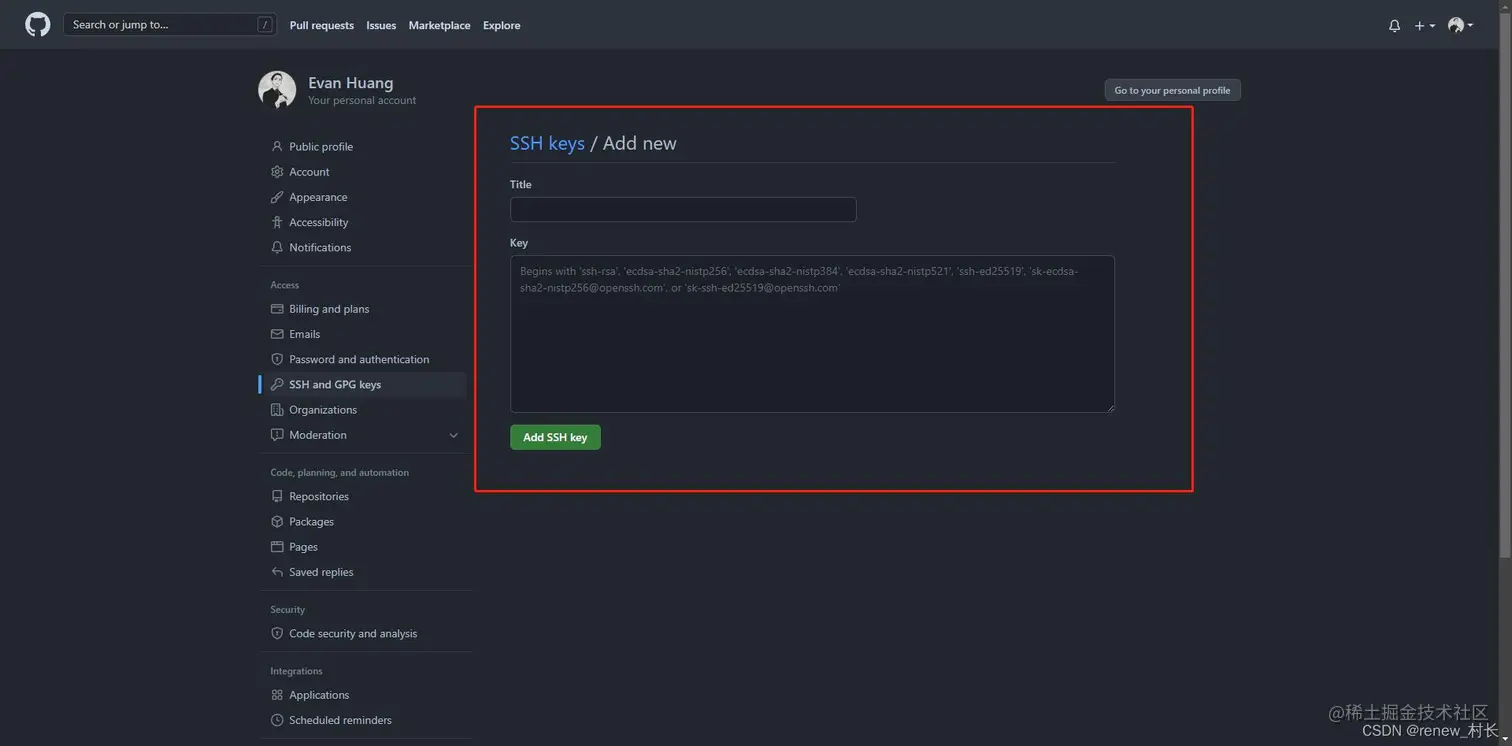1512x746 pixels.
Task: Click the Password and authentication shield icon
Action: [x=277, y=359]
